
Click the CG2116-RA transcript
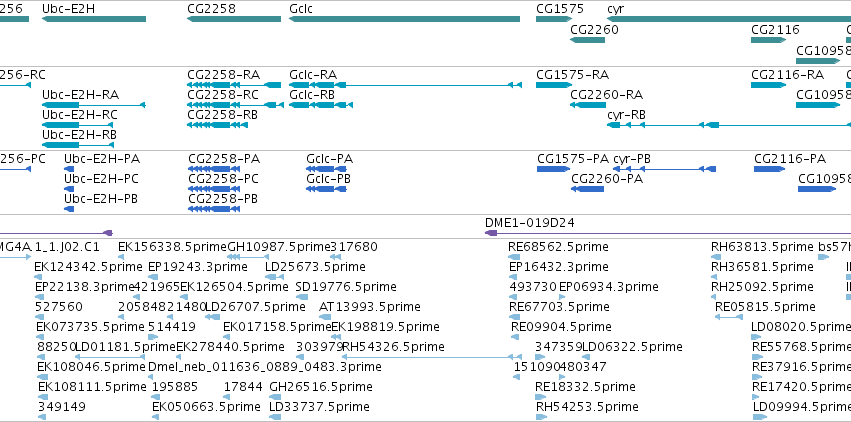click(x=769, y=85)
